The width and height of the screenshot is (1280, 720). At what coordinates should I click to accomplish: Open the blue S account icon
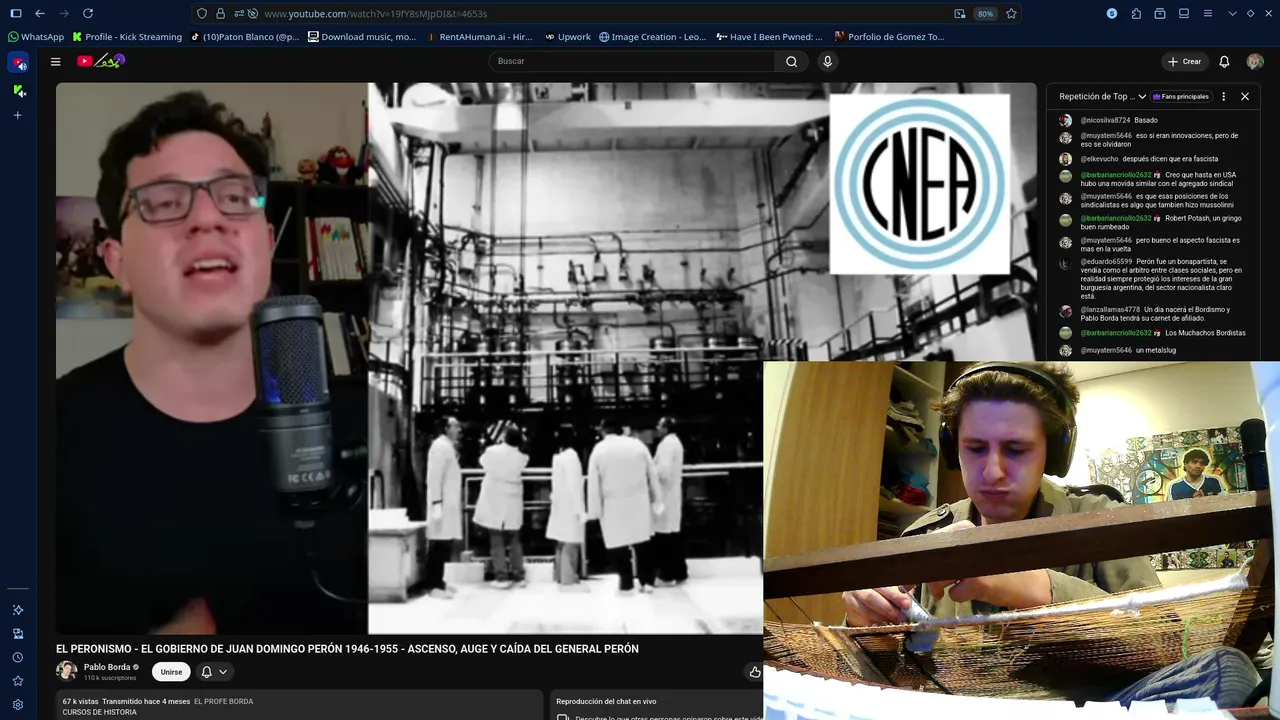coord(1112,13)
